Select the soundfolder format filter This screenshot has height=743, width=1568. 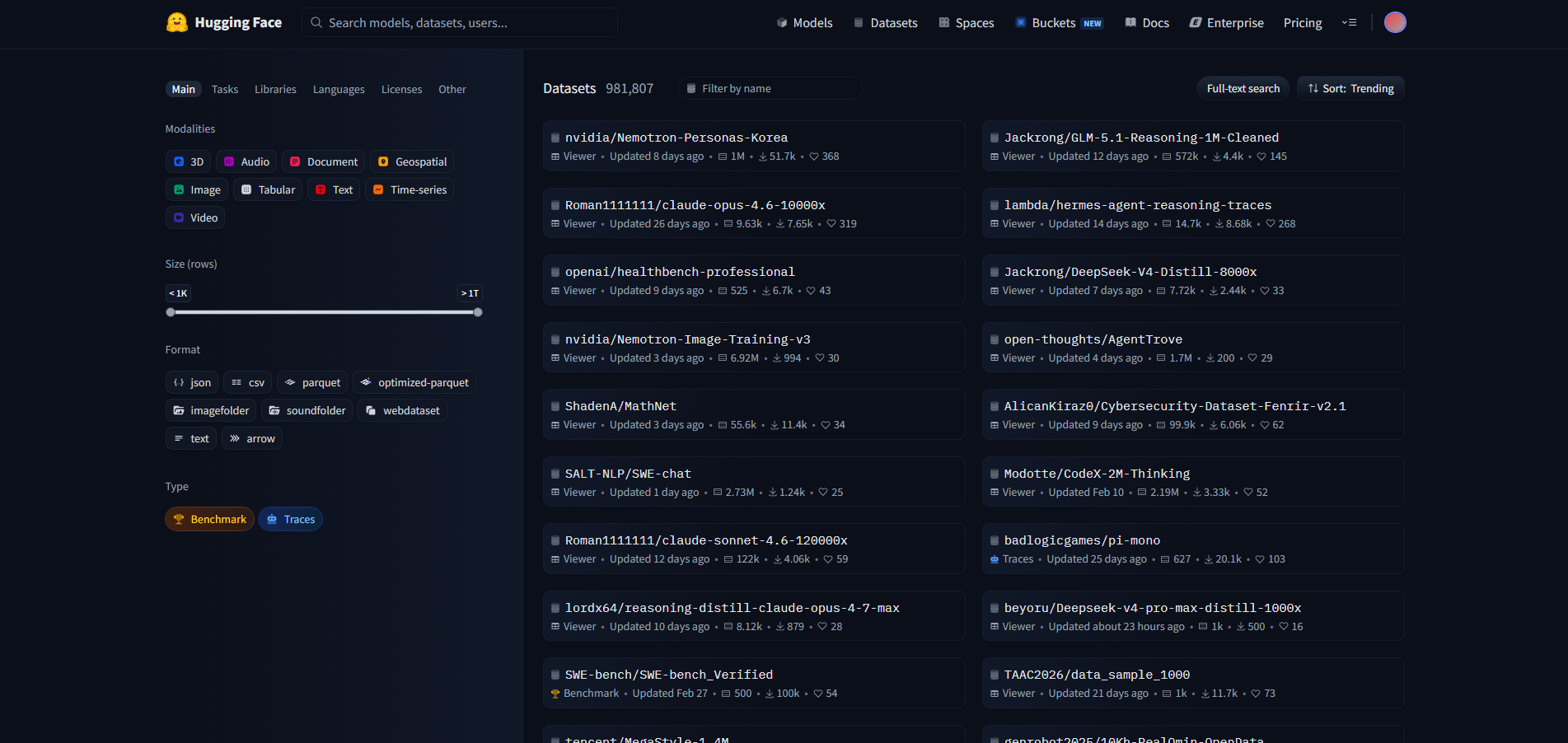(x=307, y=410)
